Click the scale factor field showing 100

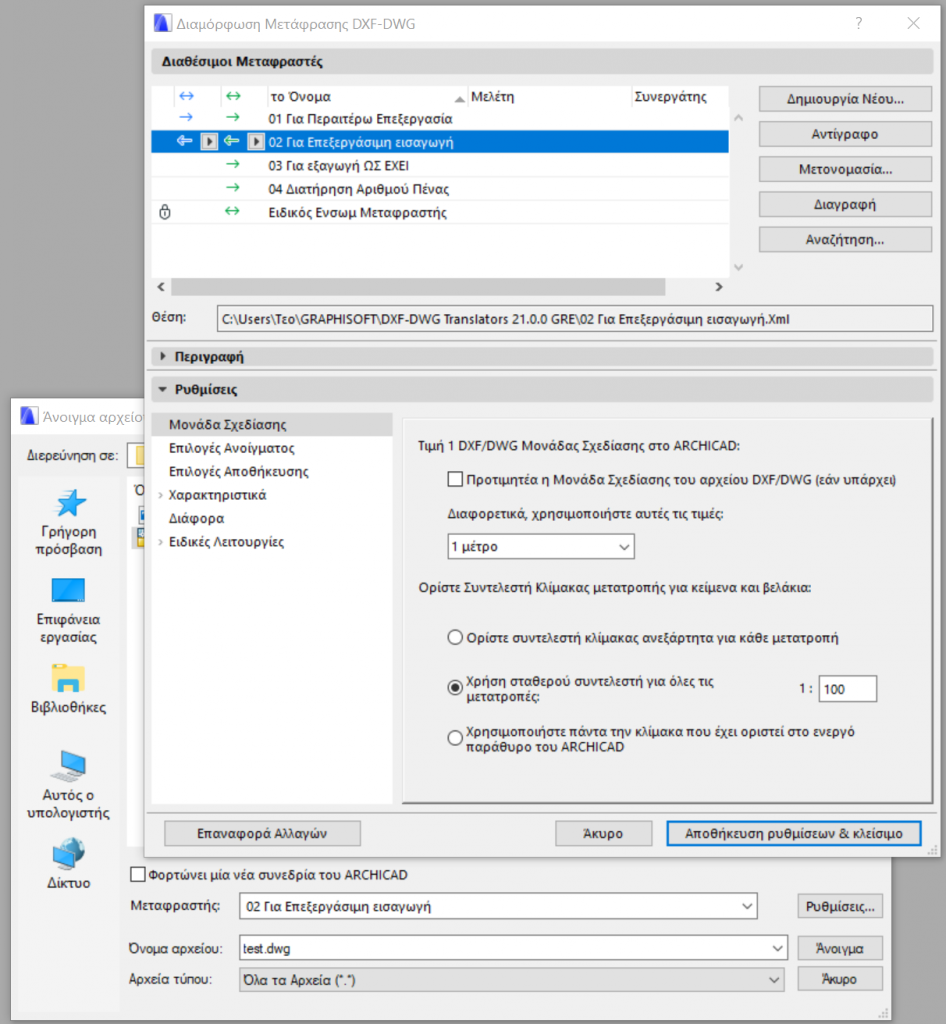pos(847,689)
